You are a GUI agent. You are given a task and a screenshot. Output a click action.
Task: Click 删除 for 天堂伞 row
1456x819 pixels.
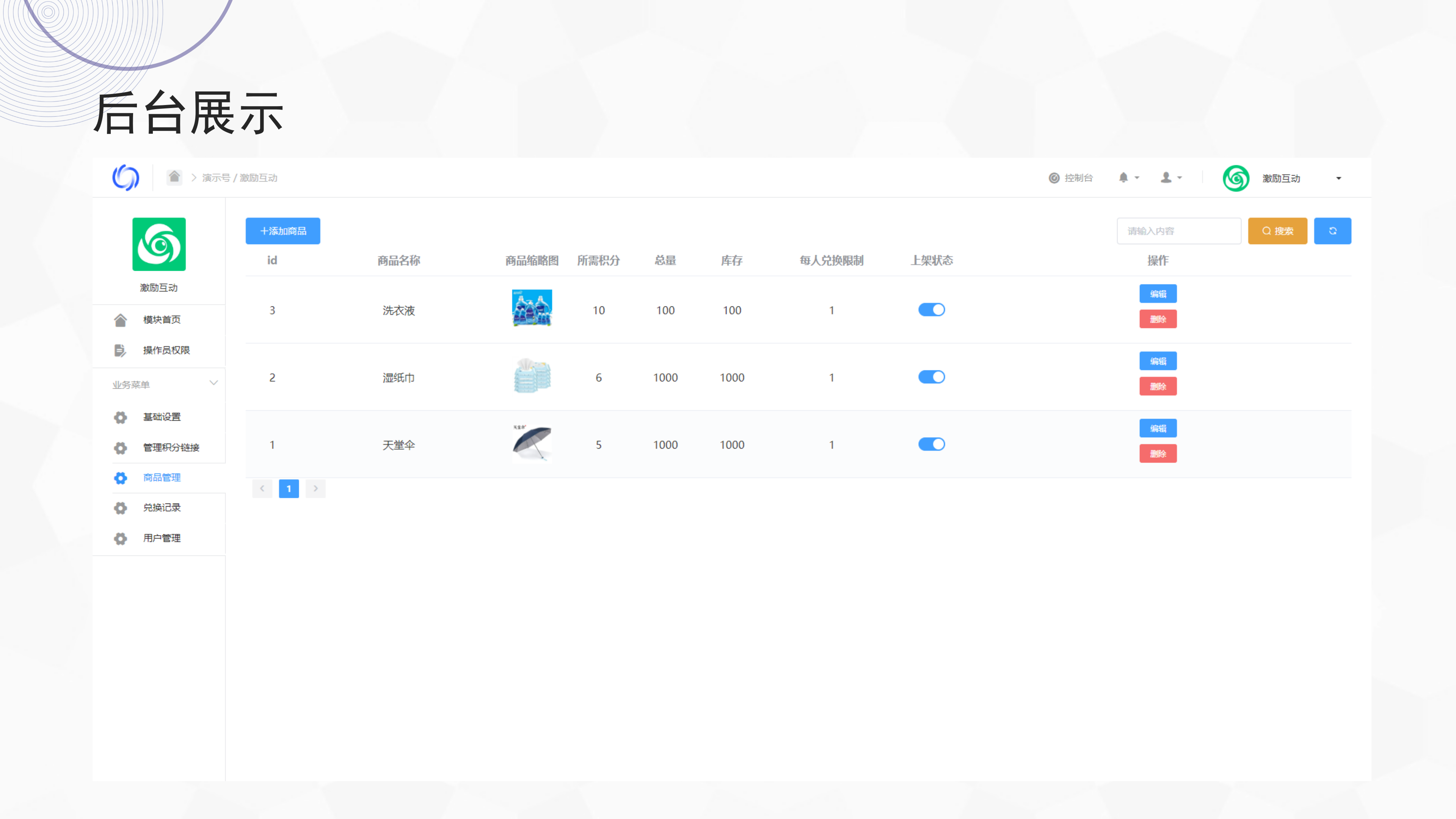point(1158,454)
